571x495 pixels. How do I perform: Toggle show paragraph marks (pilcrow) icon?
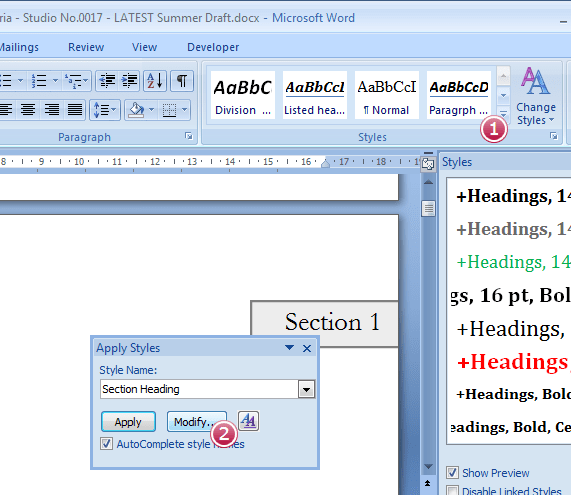(182, 80)
